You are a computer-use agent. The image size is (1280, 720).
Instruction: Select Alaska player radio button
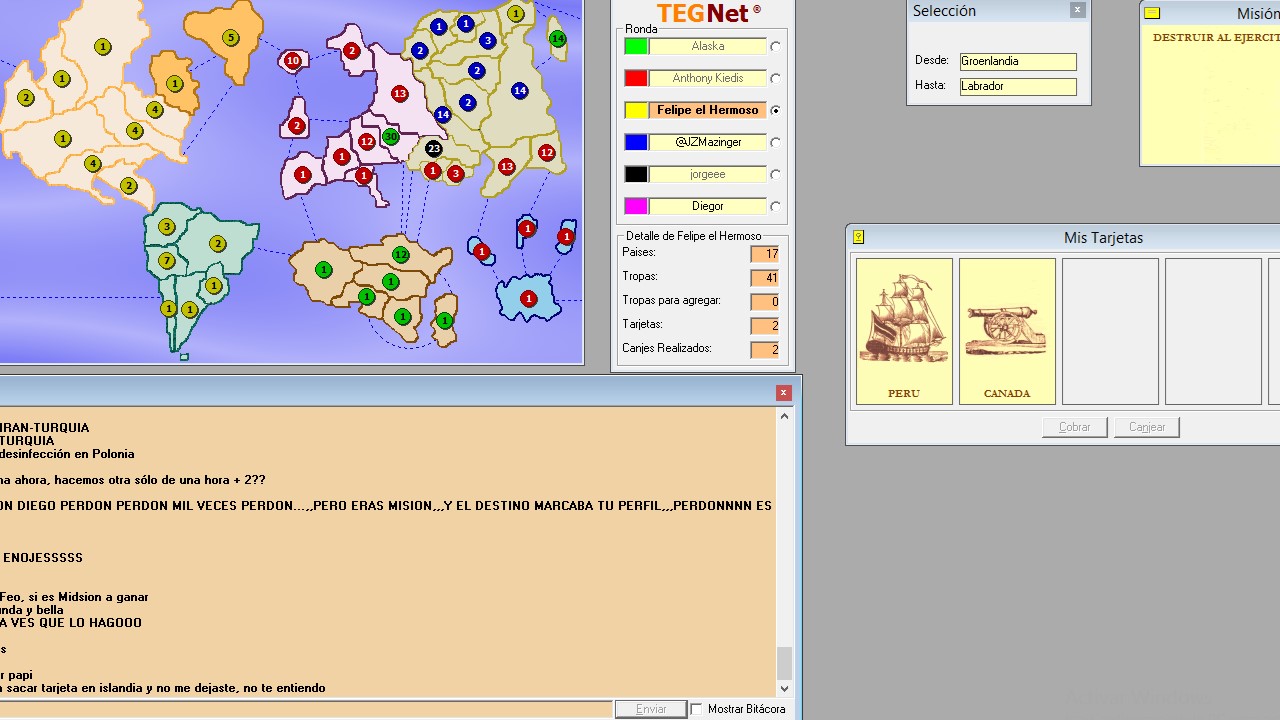tap(776, 46)
